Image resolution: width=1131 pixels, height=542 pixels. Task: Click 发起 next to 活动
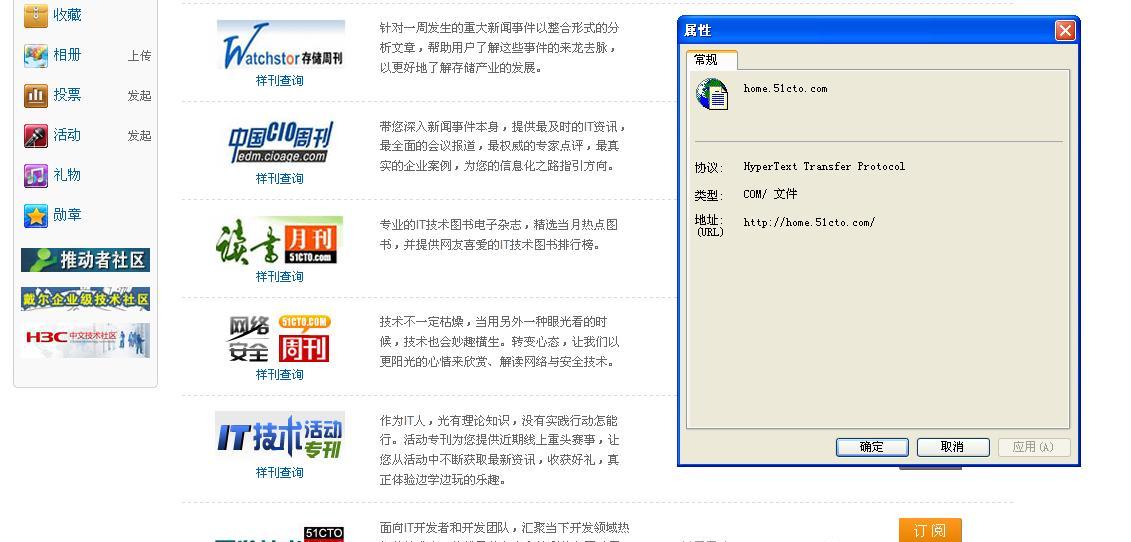pyautogui.click(x=139, y=136)
